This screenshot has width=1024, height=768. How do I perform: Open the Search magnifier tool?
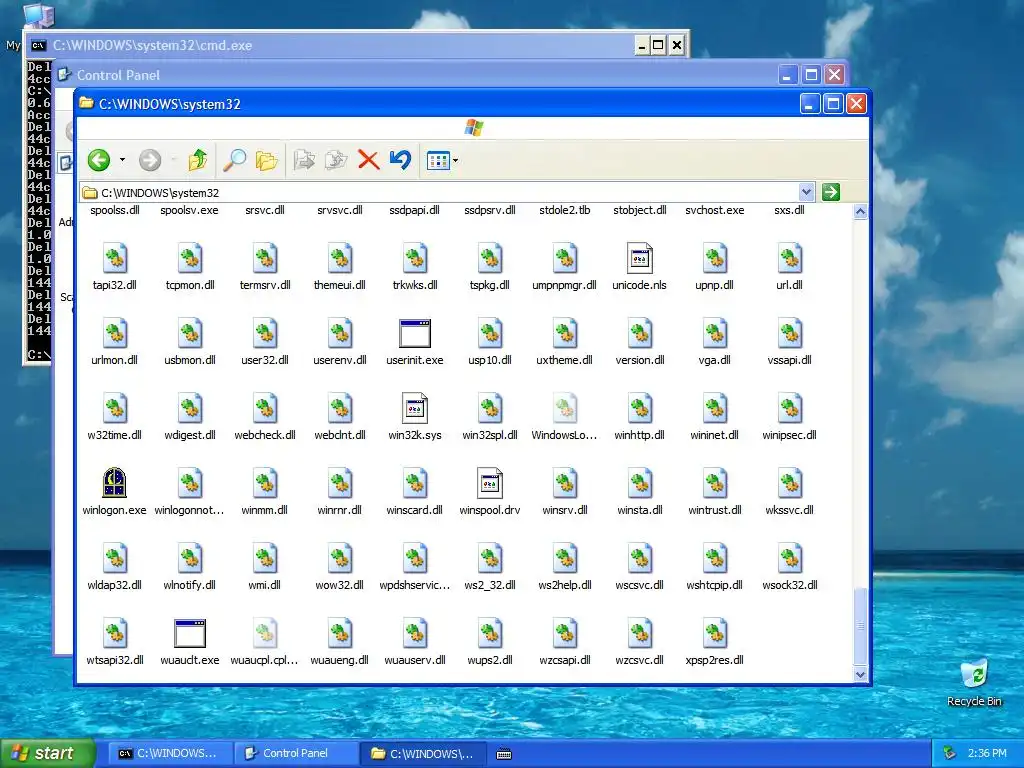coord(234,160)
